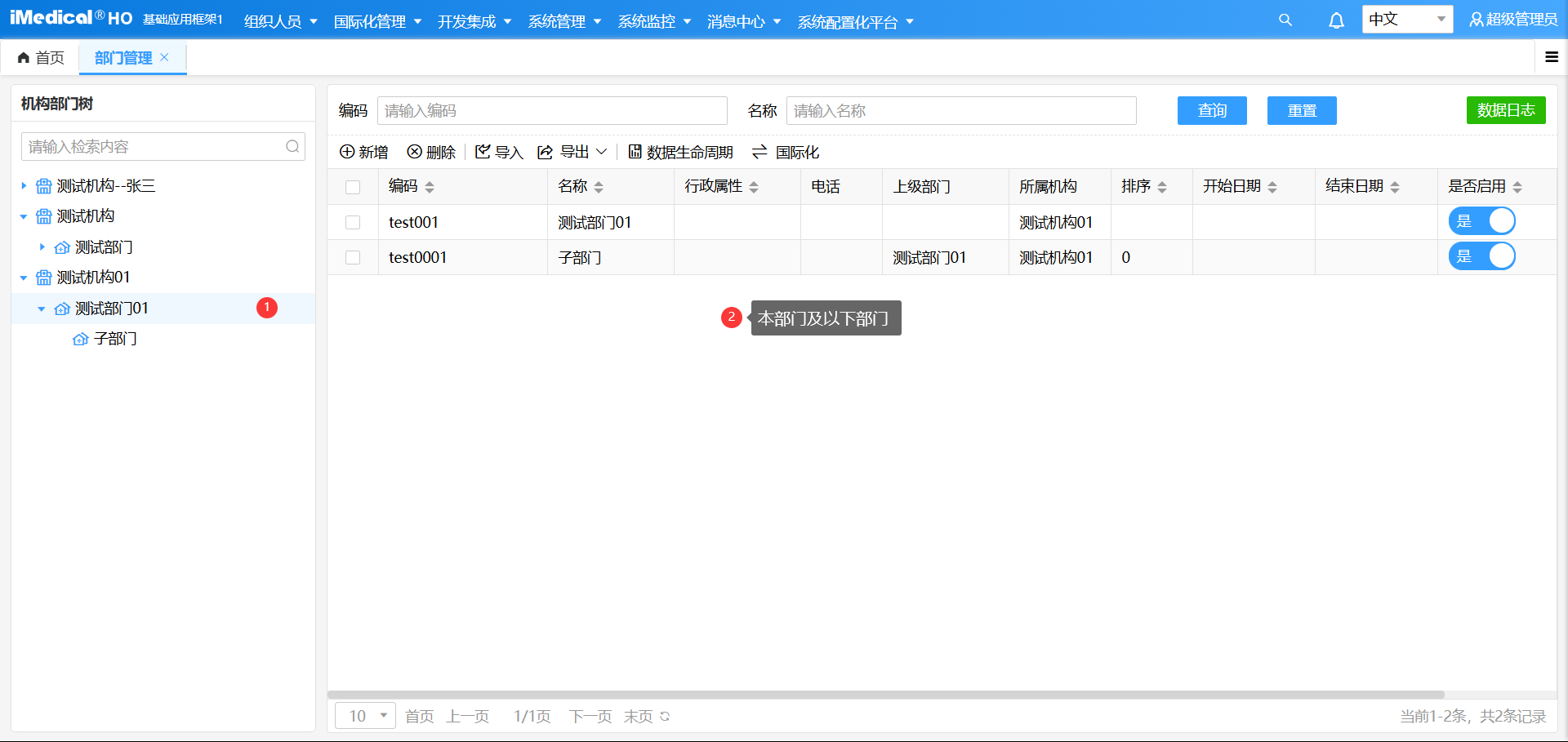Collapse the 测试部门01 tree node
The width and height of the screenshot is (1568, 742).
coord(42,308)
